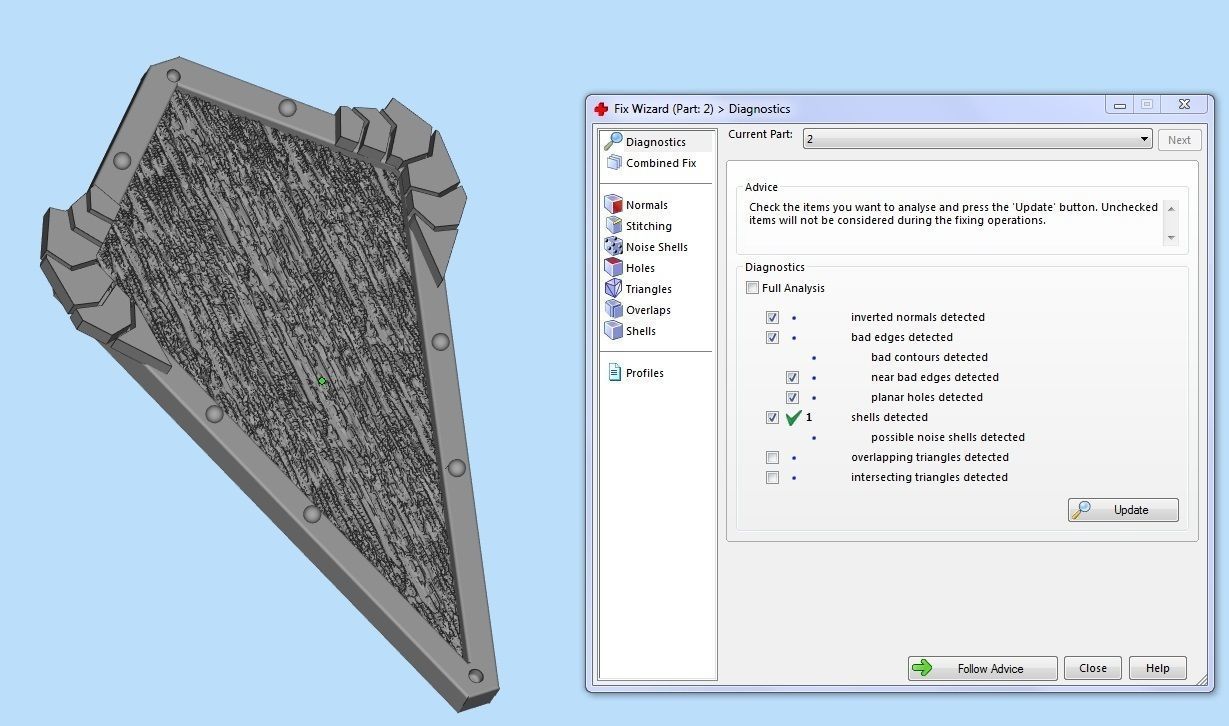
Task: Check intersecting triangles detected
Action: tap(772, 477)
